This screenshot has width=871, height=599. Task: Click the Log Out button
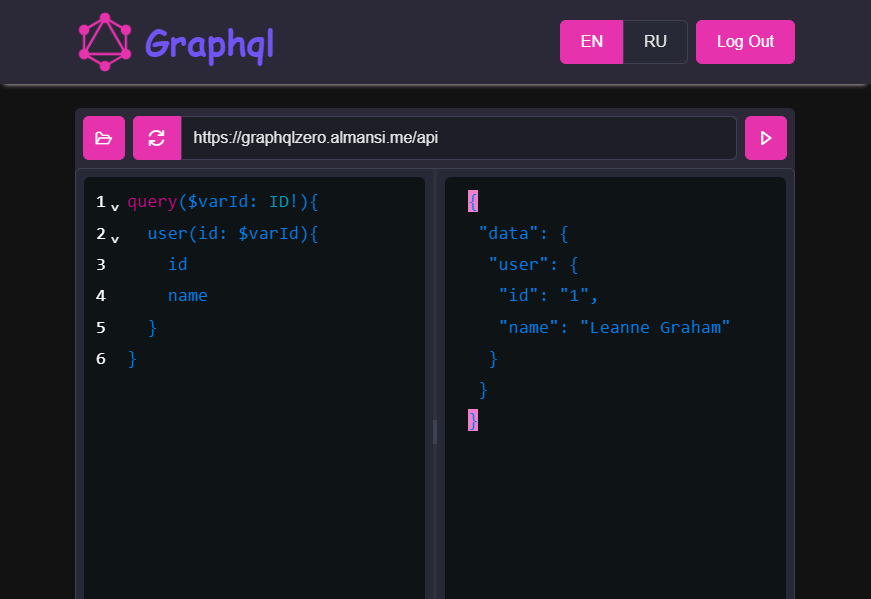pyautogui.click(x=744, y=41)
